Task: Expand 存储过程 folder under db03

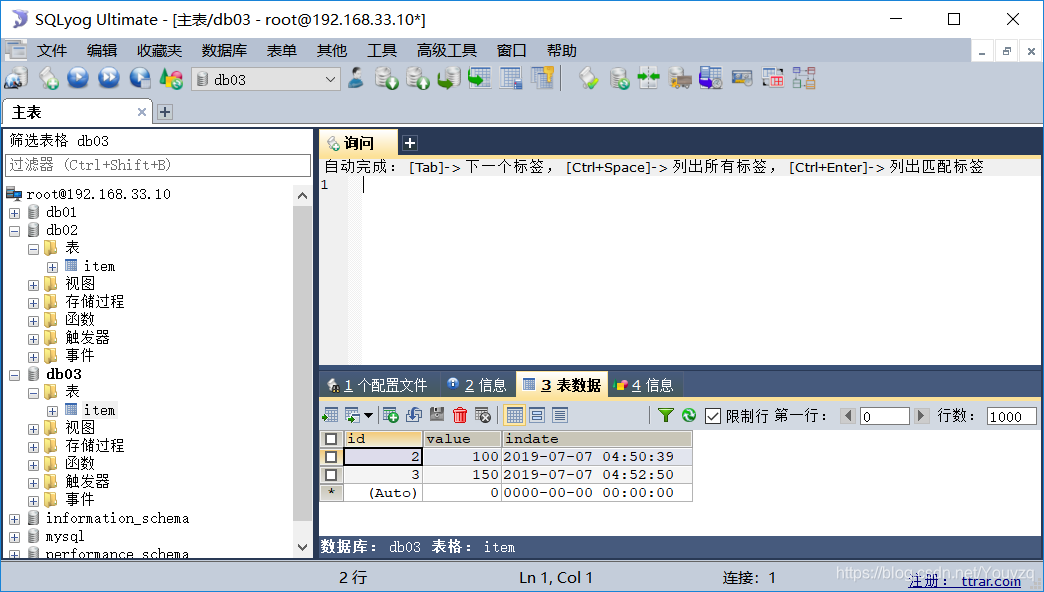Action: (33, 447)
